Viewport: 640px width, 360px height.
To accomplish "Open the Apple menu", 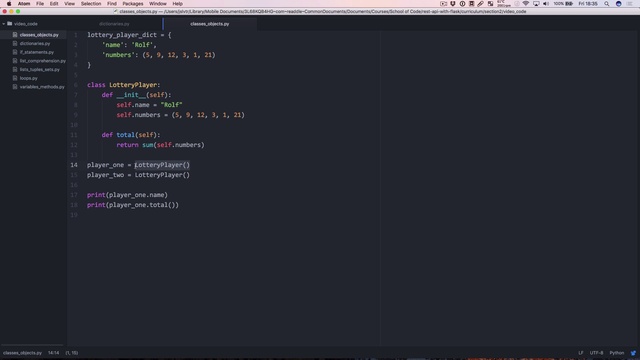I will click(x=9, y=4).
